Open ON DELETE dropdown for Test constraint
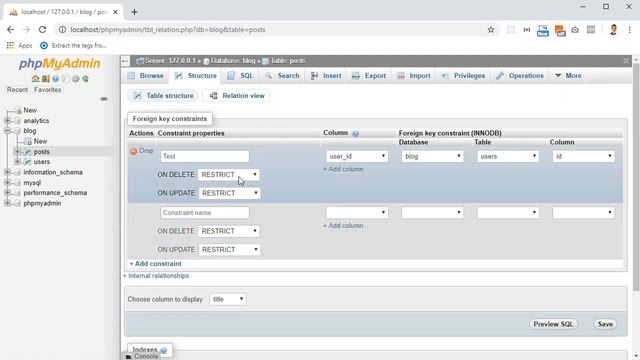 (x=229, y=175)
